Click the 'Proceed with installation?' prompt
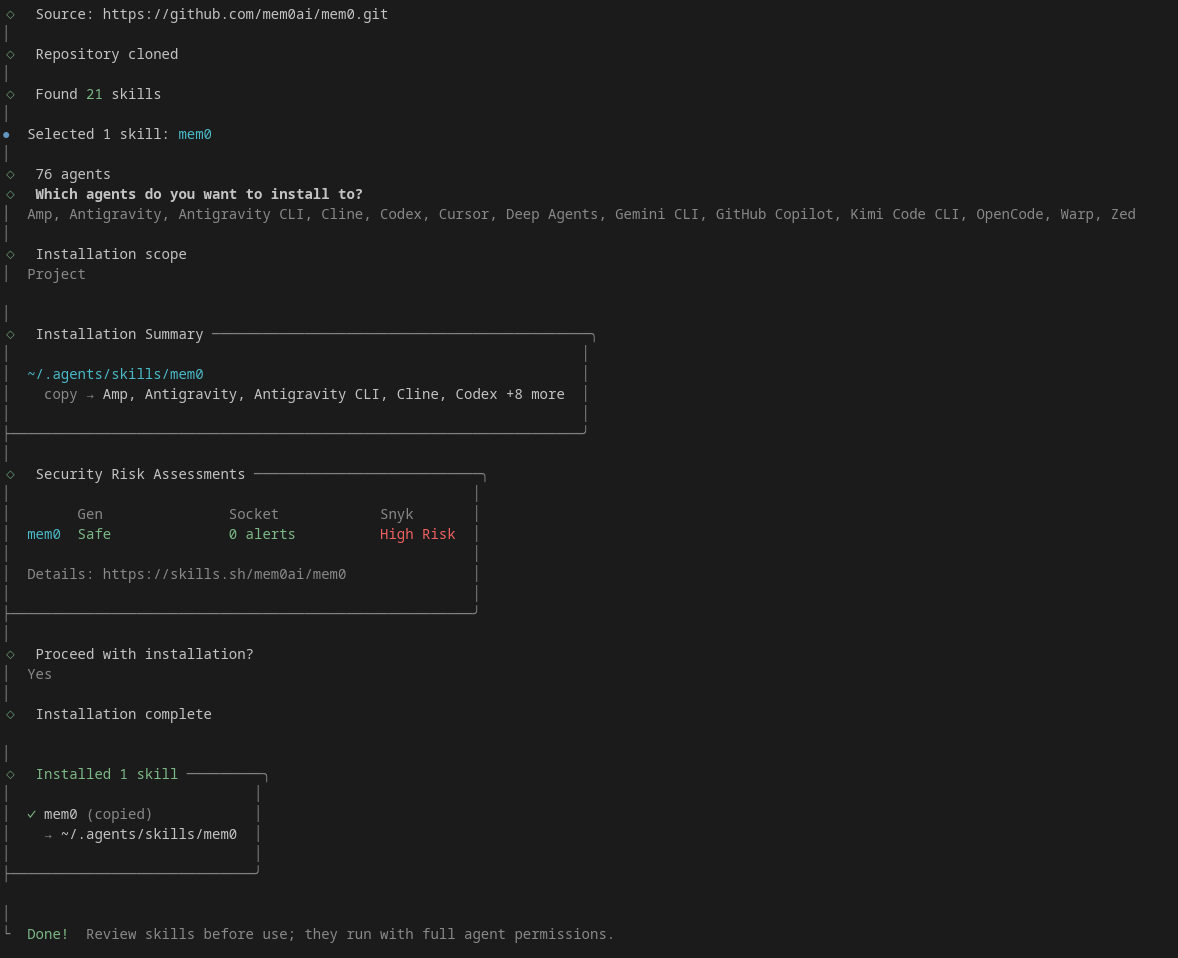 tap(144, 654)
